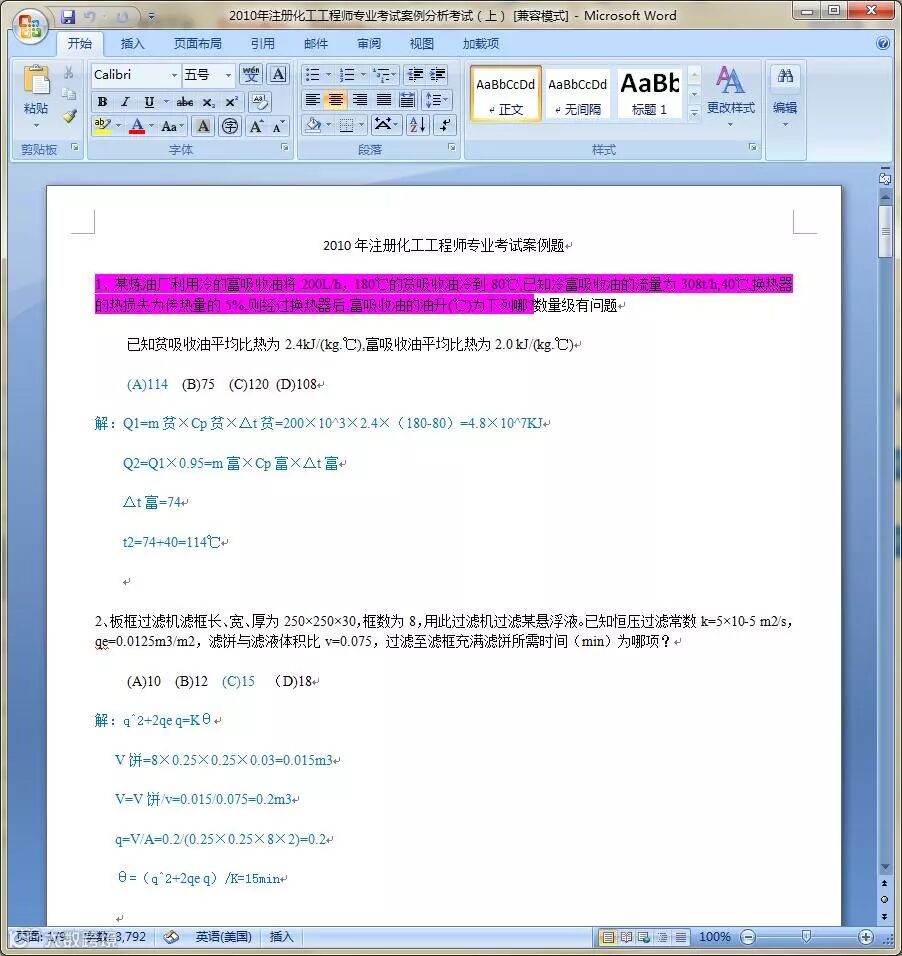902x956 pixels.
Task: Open the line spacing dropdown
Action: coord(436,100)
